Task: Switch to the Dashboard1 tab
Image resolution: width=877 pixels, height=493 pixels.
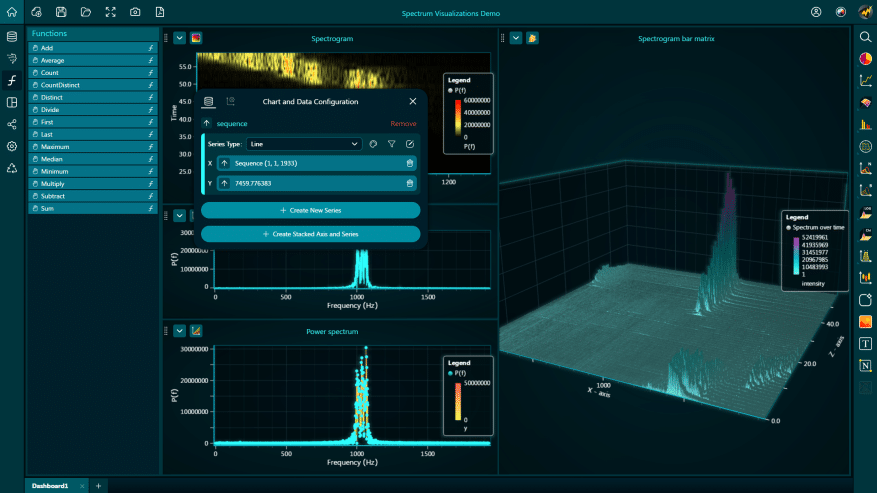Action: [50, 485]
